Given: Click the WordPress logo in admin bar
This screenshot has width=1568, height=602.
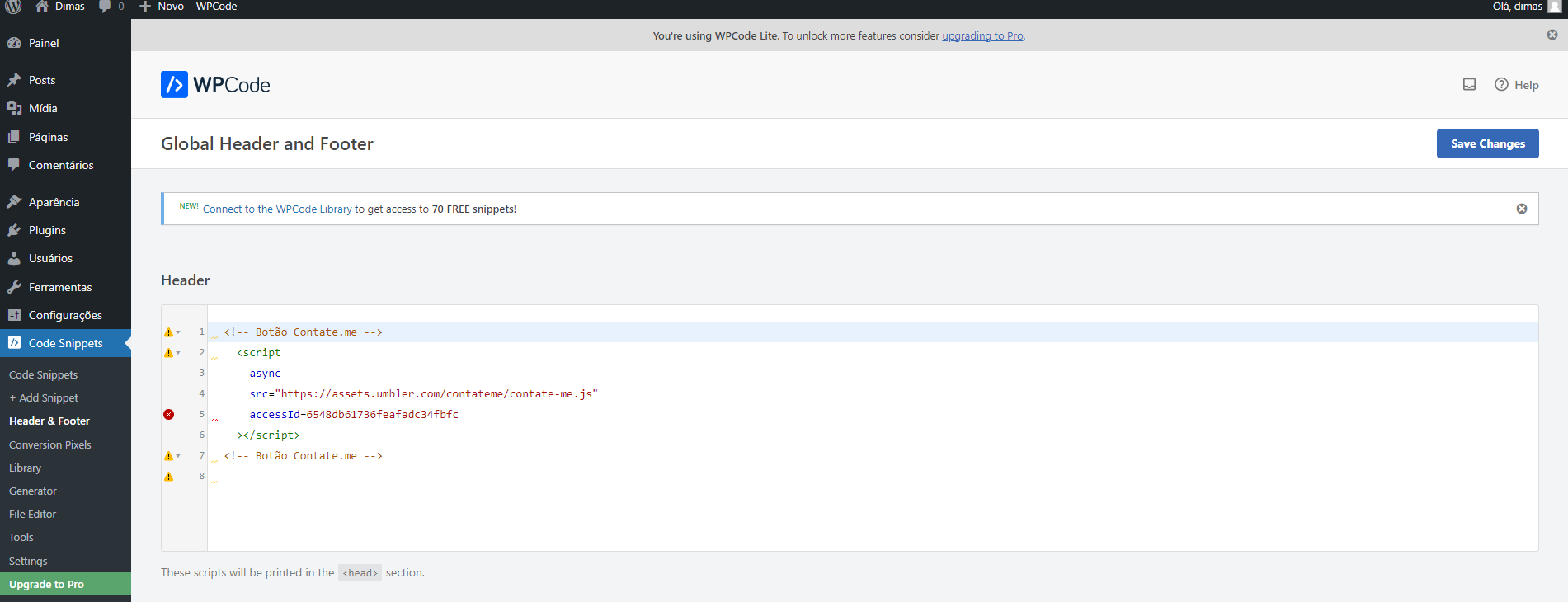Looking at the screenshot, I should 13,6.
